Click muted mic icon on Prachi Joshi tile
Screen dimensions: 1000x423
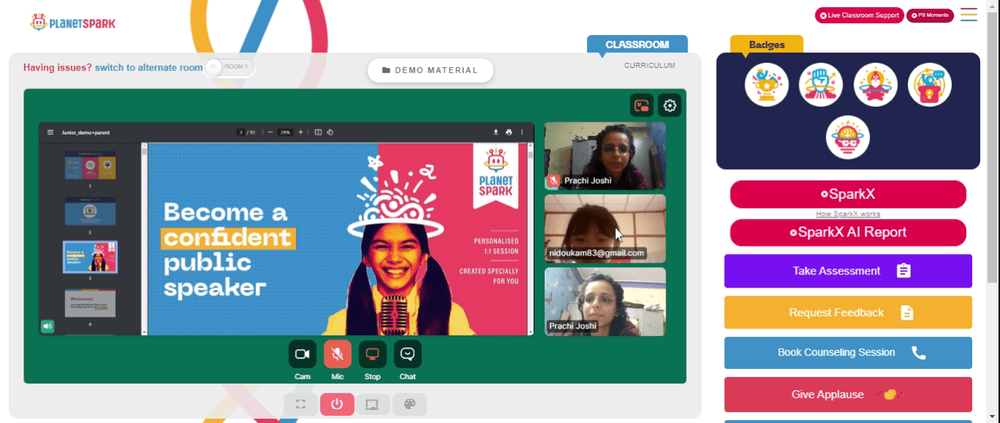[552, 181]
